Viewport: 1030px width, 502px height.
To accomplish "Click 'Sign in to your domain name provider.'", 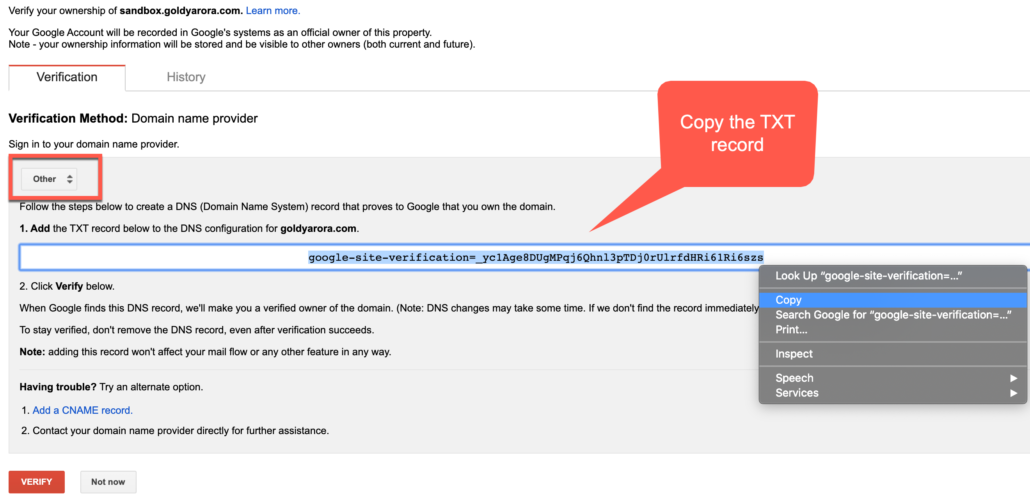I will (x=94, y=144).
